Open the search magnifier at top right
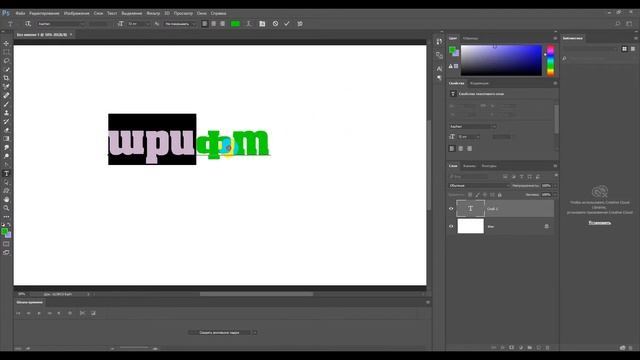 tap(618, 24)
